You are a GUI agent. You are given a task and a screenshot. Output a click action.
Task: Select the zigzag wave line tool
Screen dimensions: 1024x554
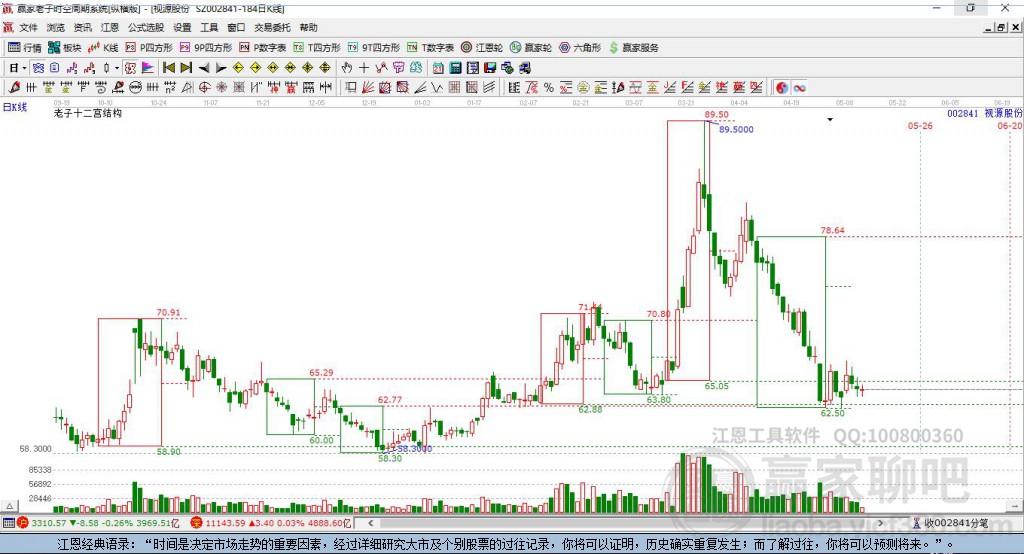pos(437,88)
